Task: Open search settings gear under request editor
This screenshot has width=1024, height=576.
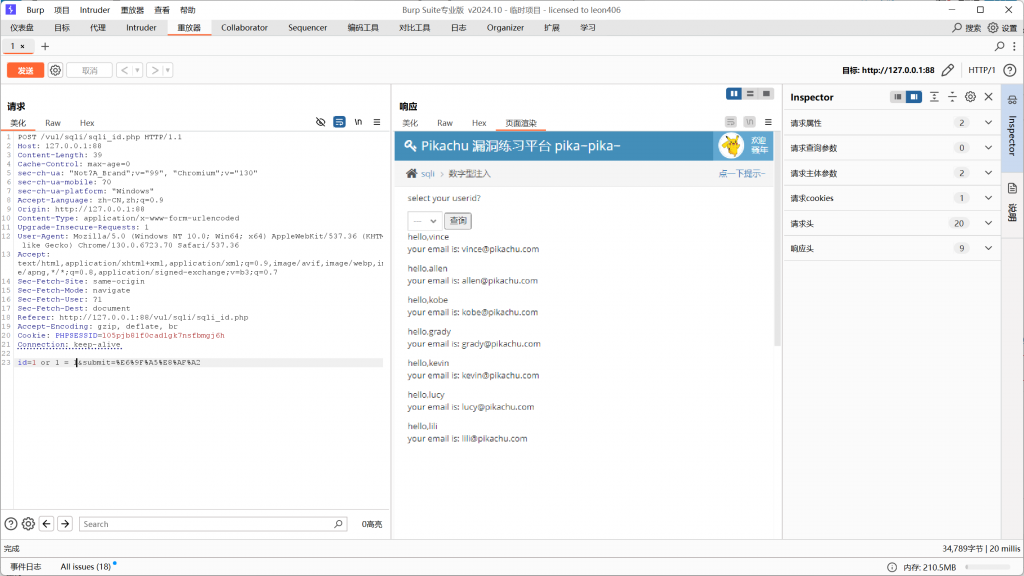Action: tap(28, 524)
